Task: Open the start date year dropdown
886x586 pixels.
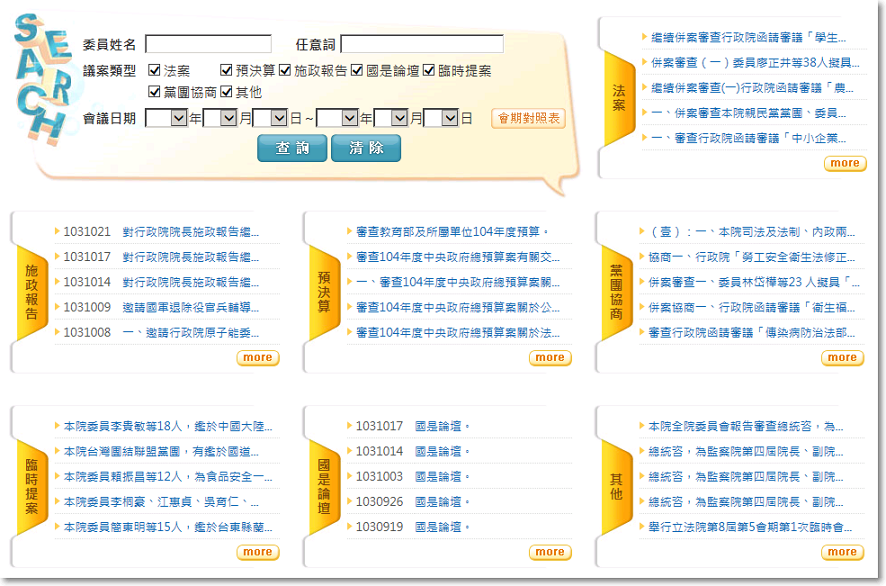Action: pos(165,118)
